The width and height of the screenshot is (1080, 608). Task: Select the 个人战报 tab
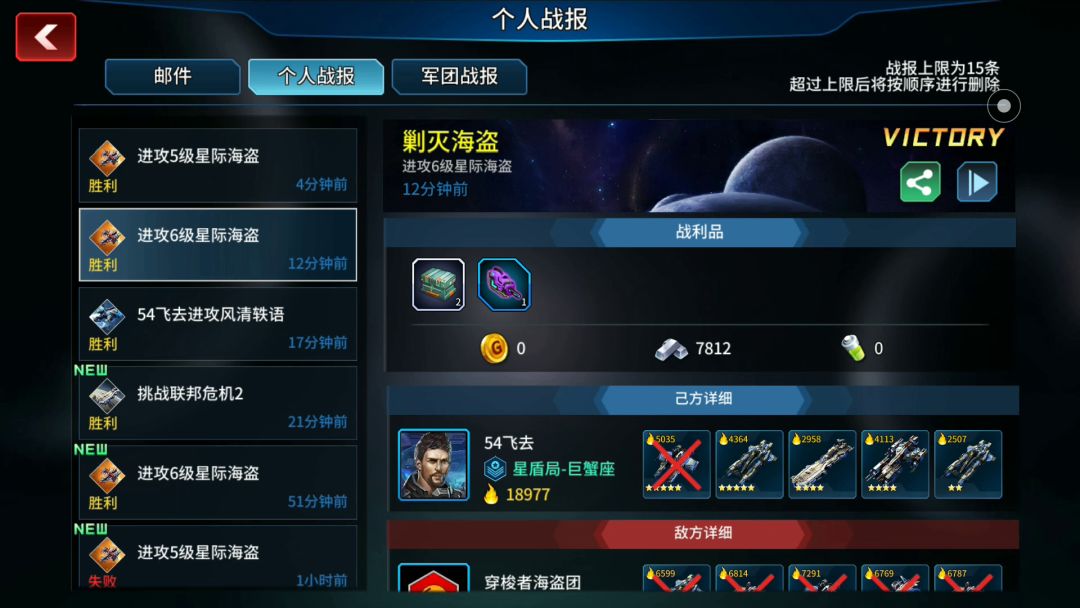[315, 76]
